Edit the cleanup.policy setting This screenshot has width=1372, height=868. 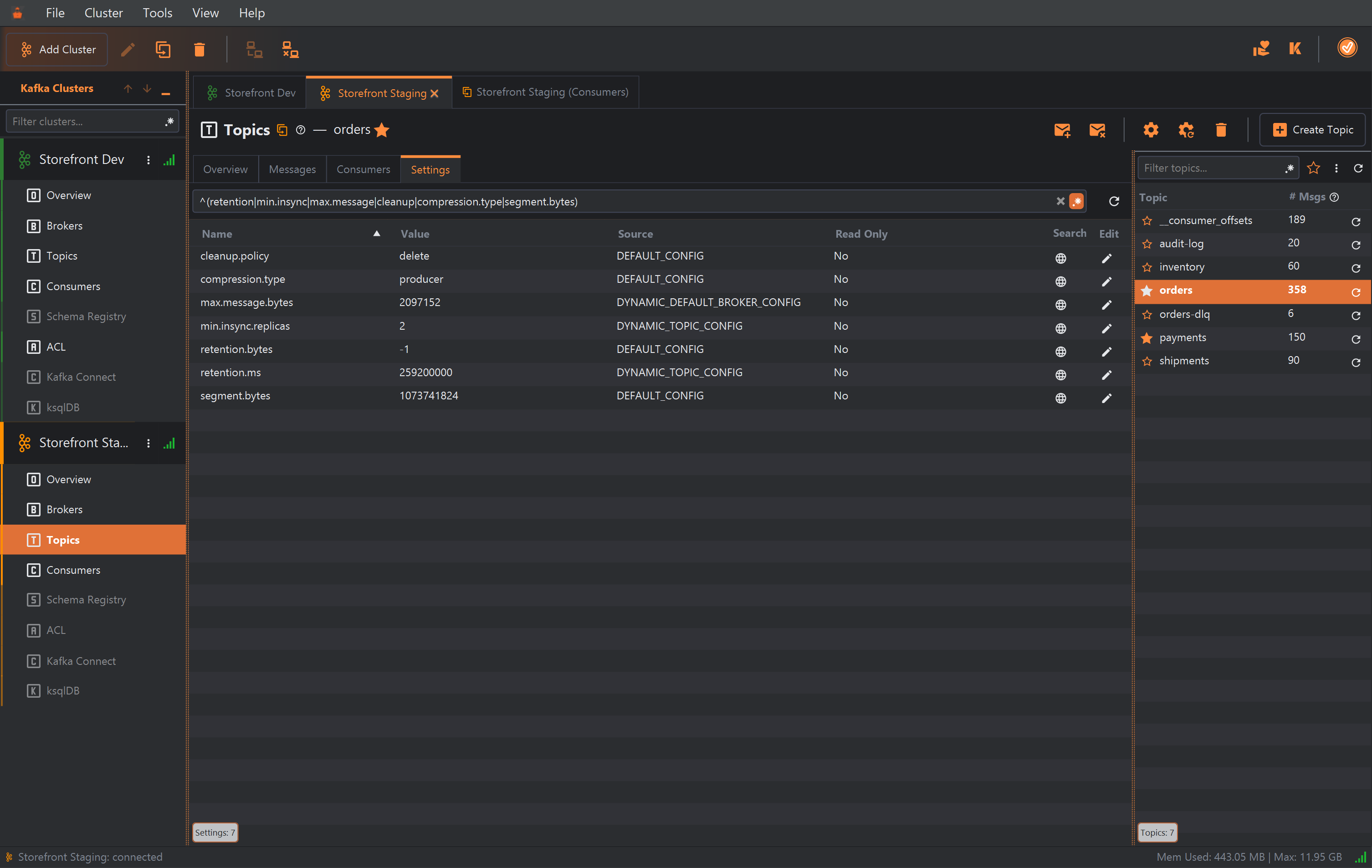coord(1106,259)
